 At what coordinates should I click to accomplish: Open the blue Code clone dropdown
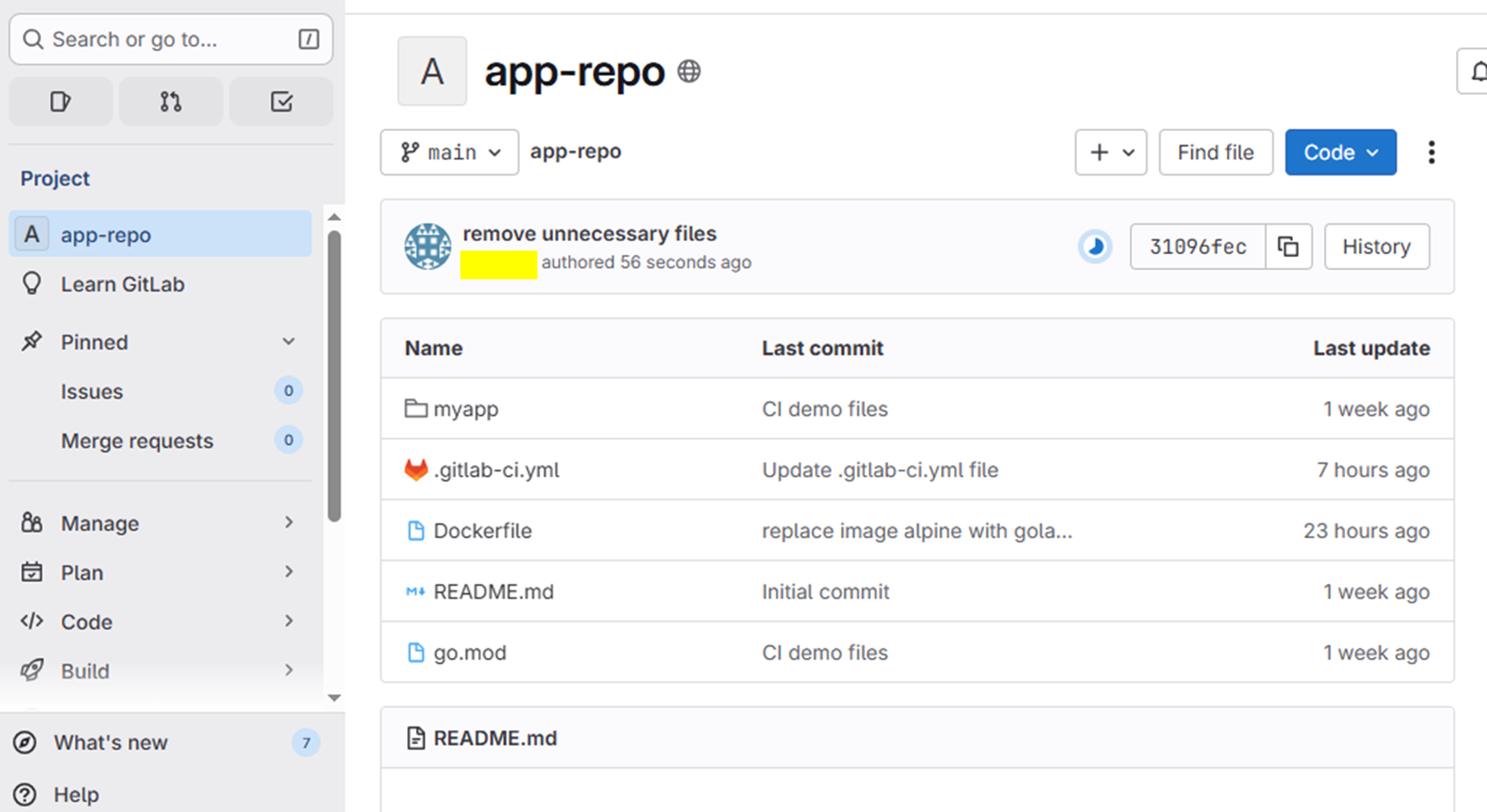(x=1340, y=152)
